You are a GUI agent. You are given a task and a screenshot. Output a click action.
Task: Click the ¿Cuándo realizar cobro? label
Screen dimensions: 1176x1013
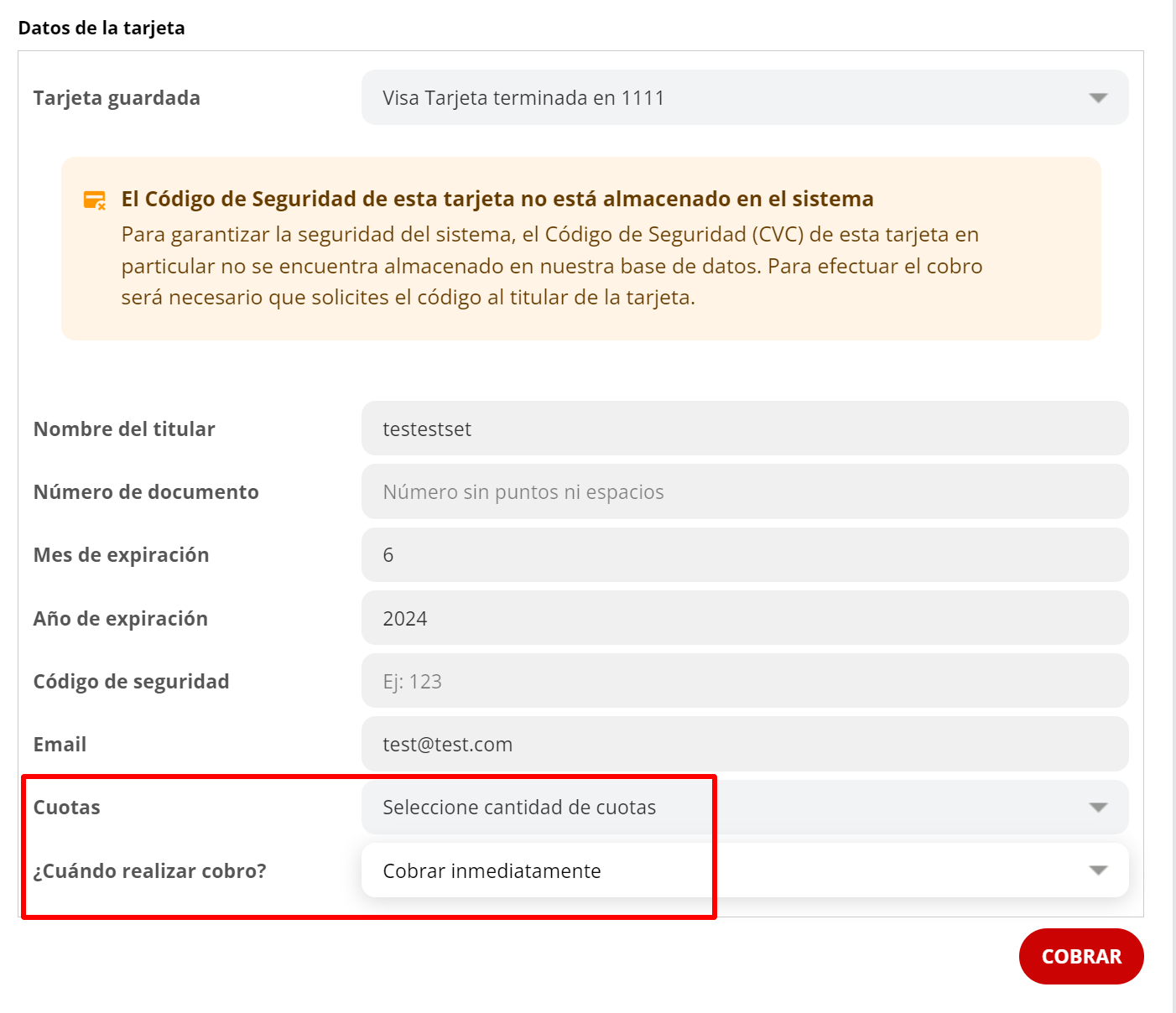(x=149, y=871)
